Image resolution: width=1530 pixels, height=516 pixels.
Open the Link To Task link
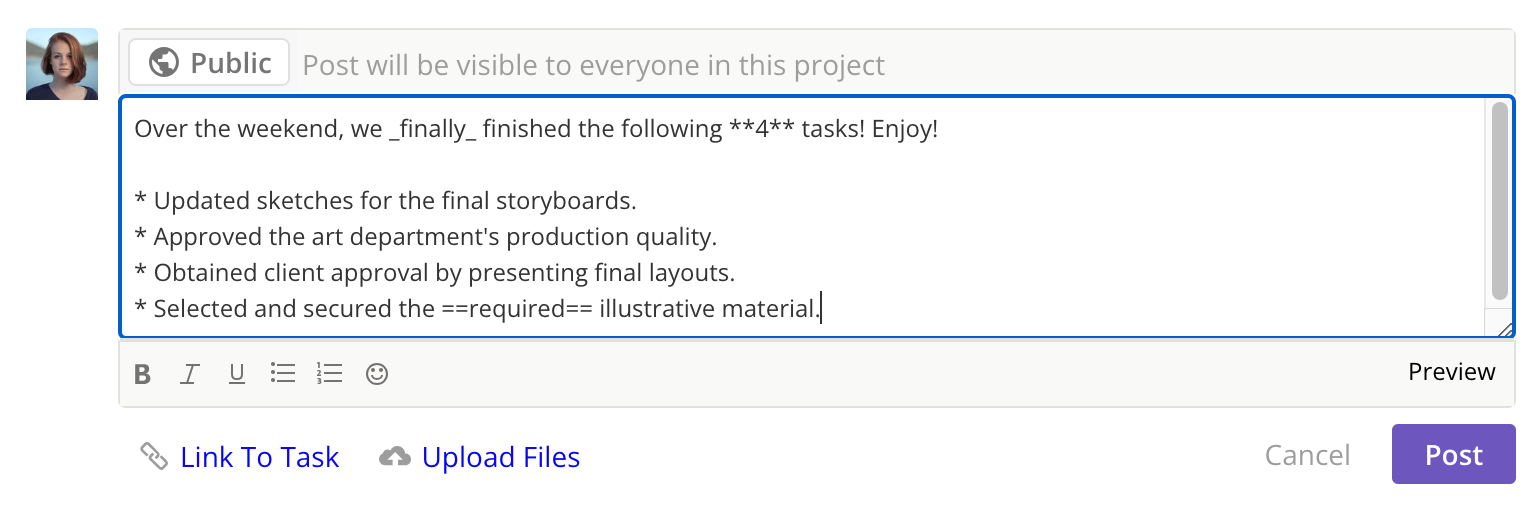point(259,457)
